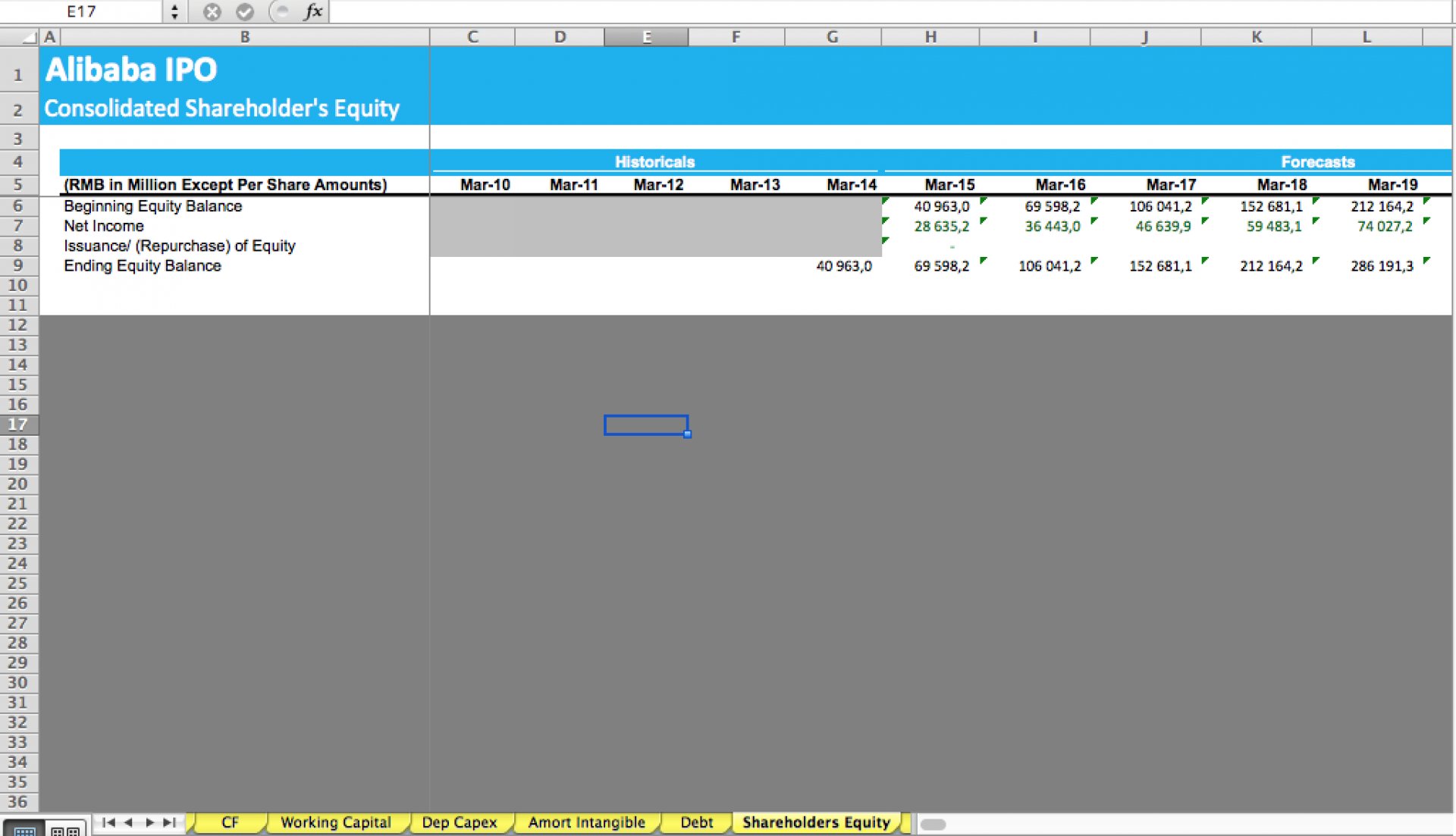Viewport: 1456px width, 836px height.
Task: Click the selected cell E17
Action: pos(646,424)
